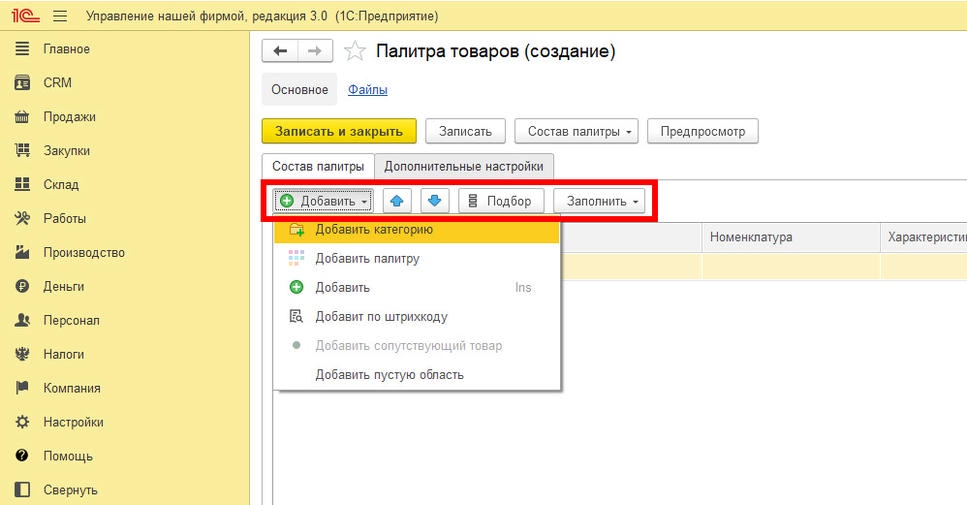Image resolution: width=967 pixels, height=505 pixels.
Task: Choose Добавит по штрихкоду entry
Action: click(x=417, y=316)
